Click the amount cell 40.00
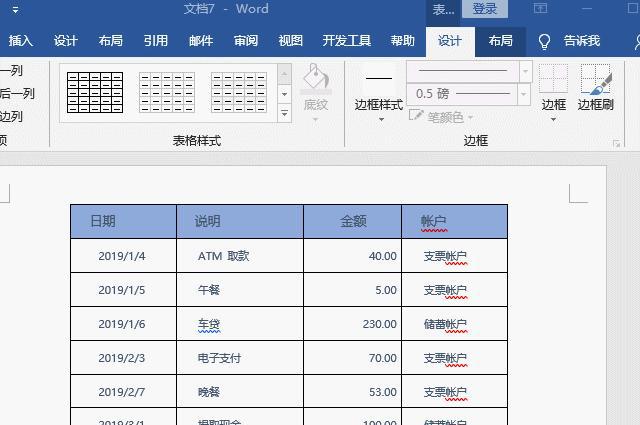 [353, 256]
